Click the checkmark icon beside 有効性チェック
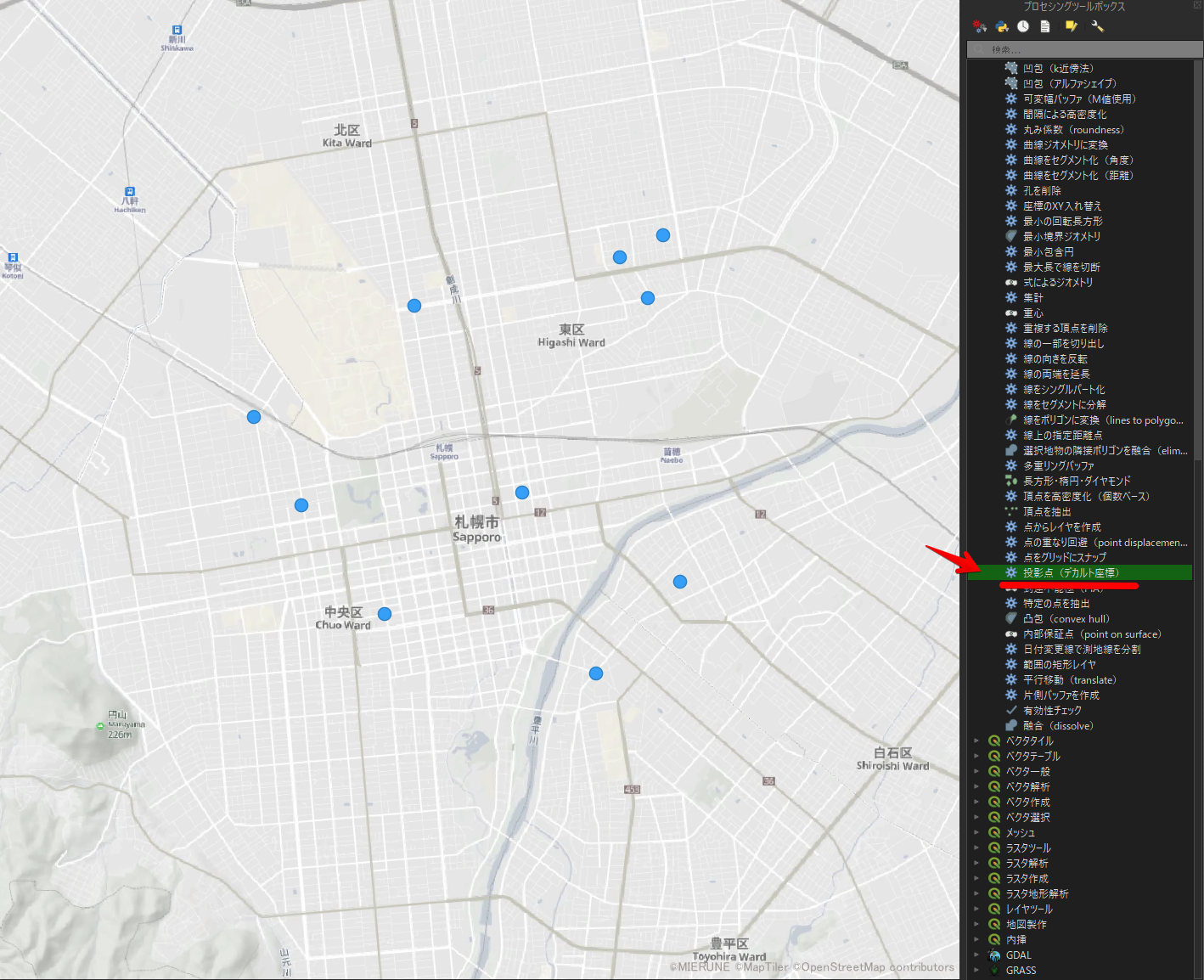 point(1011,710)
